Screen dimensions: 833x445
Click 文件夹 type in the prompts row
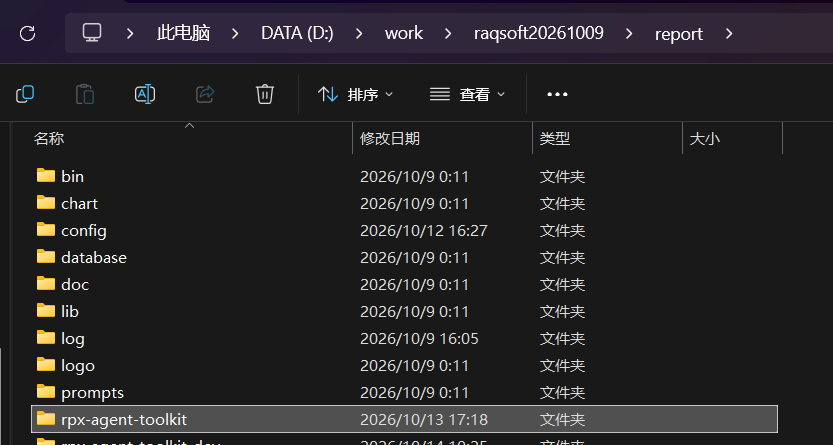tap(563, 392)
